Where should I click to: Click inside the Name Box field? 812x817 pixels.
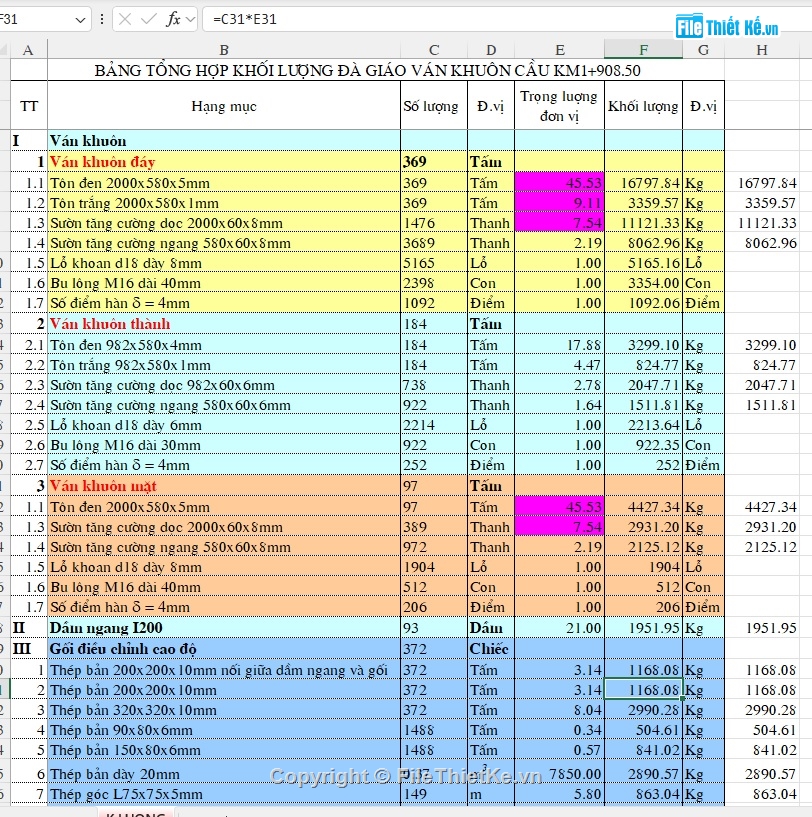(35, 19)
